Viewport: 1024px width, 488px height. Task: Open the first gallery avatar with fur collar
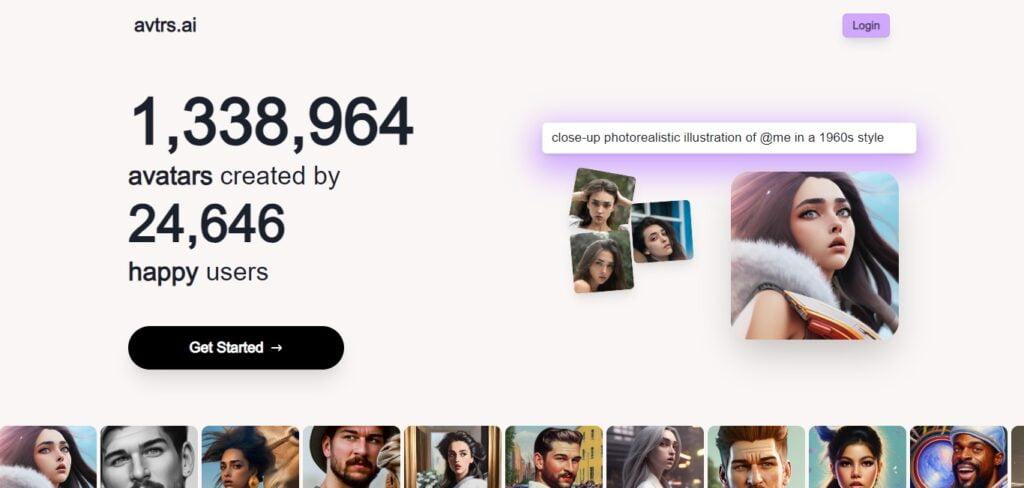coord(48,457)
